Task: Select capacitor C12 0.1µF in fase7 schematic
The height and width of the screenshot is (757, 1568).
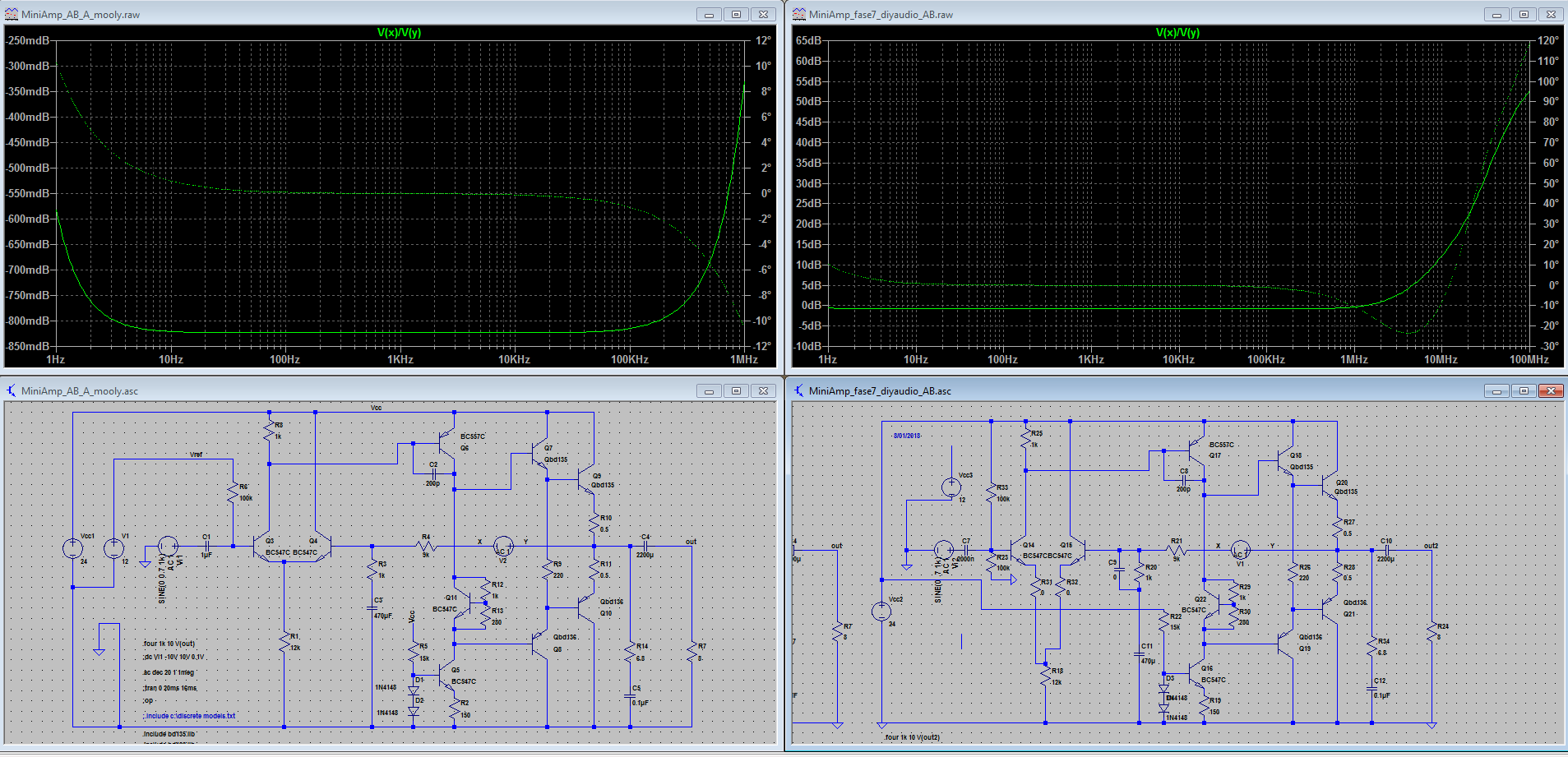Action: [1371, 688]
